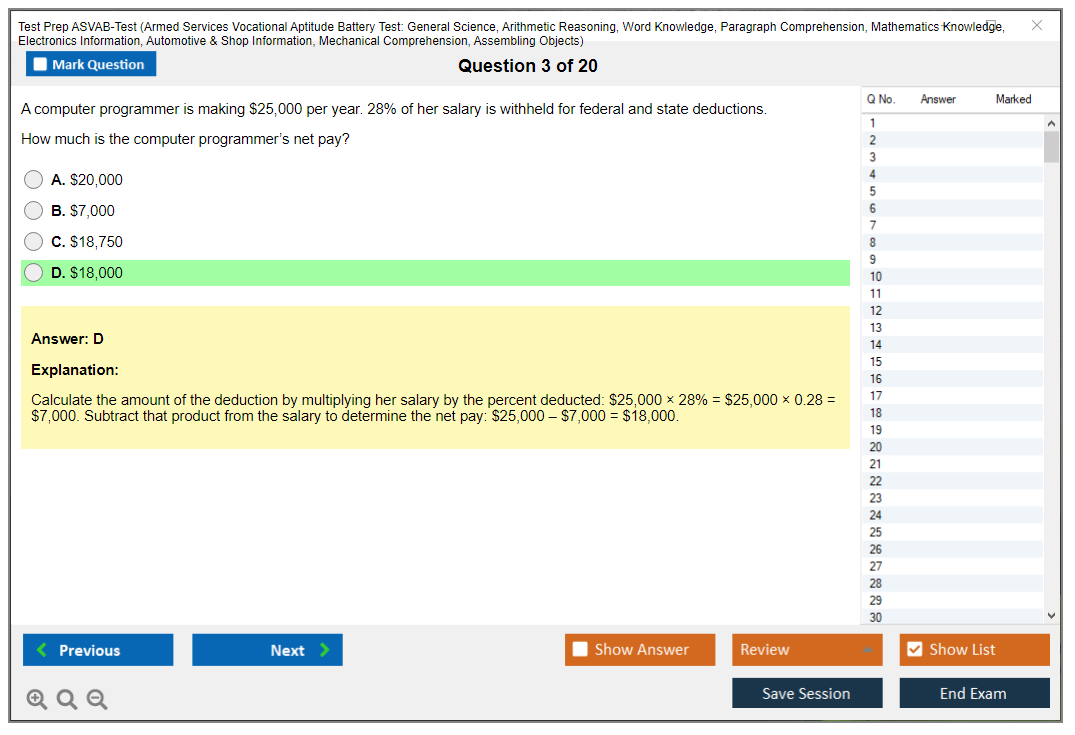Jump to question 10 in the list

tap(876, 277)
